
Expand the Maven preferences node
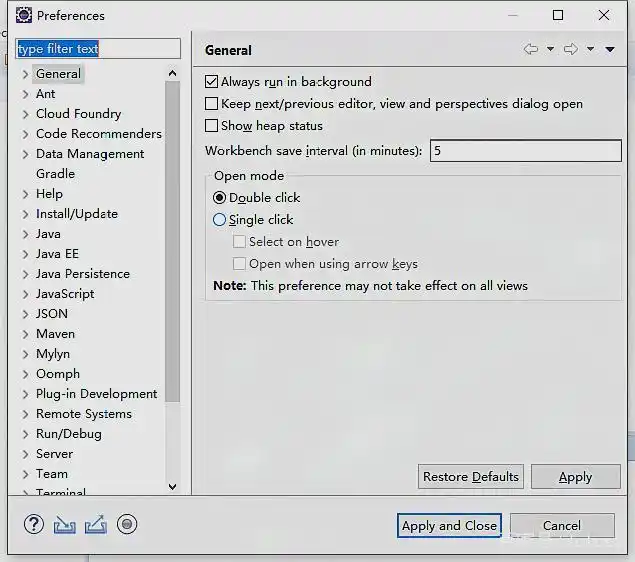[26, 334]
